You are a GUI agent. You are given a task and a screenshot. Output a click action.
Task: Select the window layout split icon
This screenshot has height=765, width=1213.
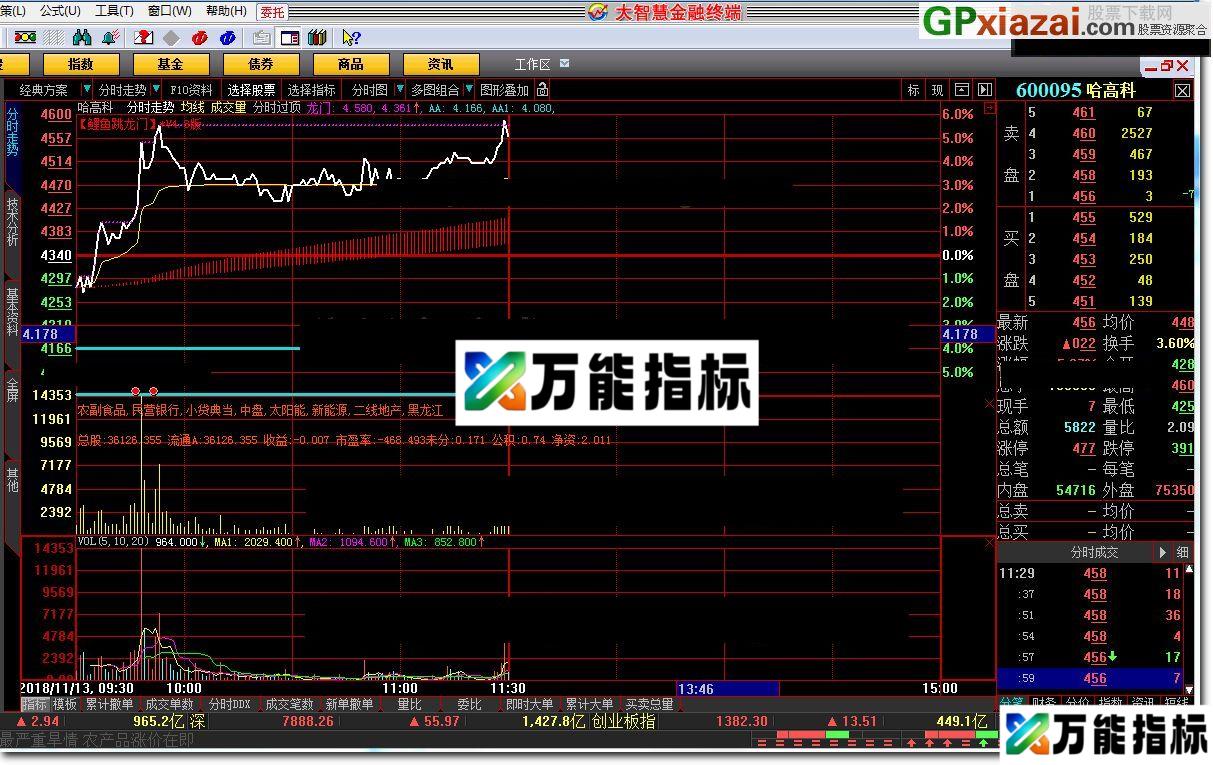[x=288, y=38]
